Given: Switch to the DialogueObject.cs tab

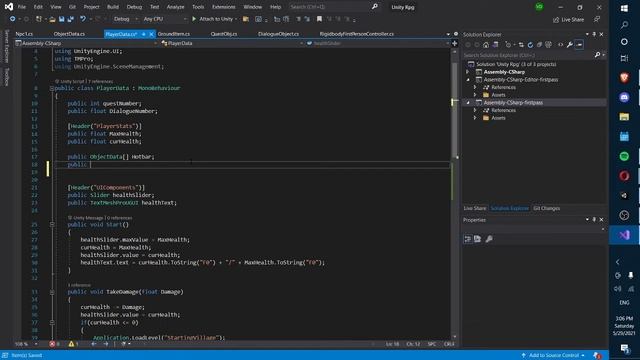Looking at the screenshot, I should coord(278,34).
